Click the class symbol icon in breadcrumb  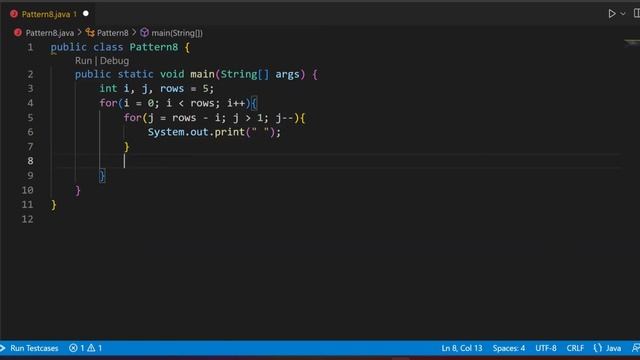[x=90, y=33]
